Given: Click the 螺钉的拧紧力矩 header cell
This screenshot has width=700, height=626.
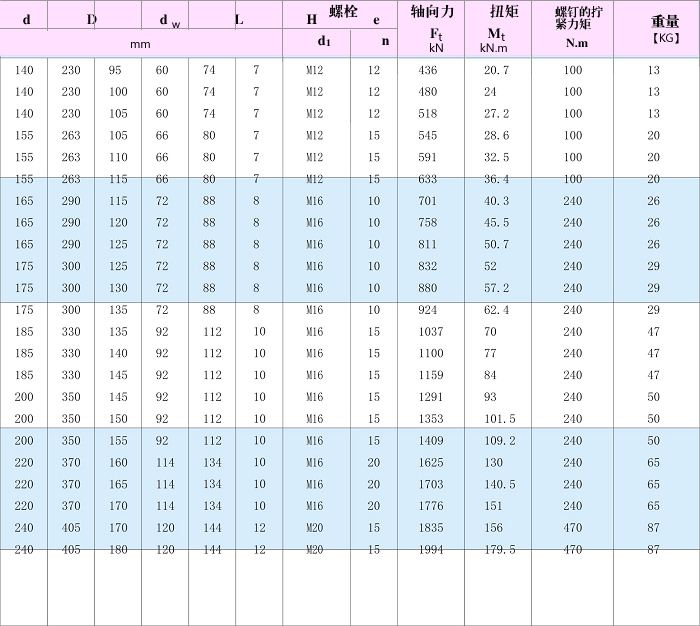Looking at the screenshot, I should click(x=572, y=29).
